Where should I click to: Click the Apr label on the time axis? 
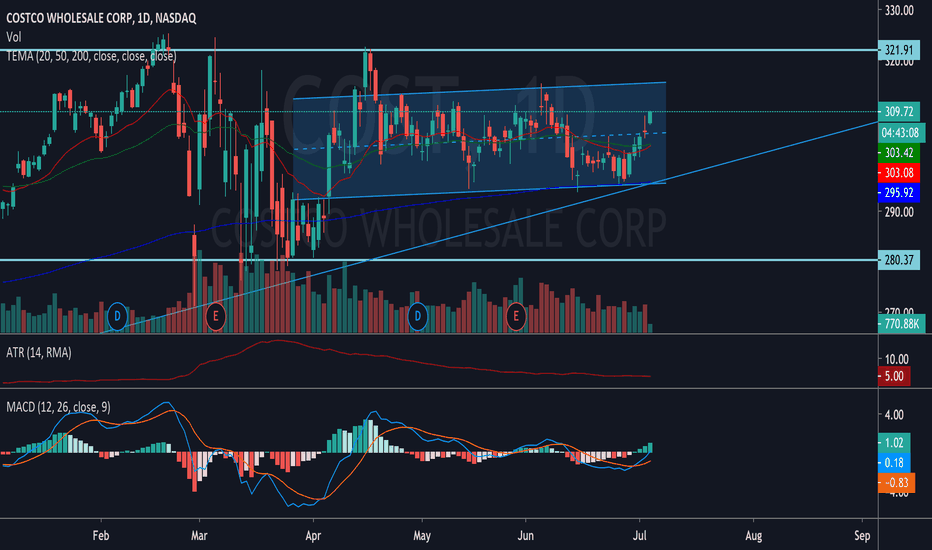[x=313, y=535]
